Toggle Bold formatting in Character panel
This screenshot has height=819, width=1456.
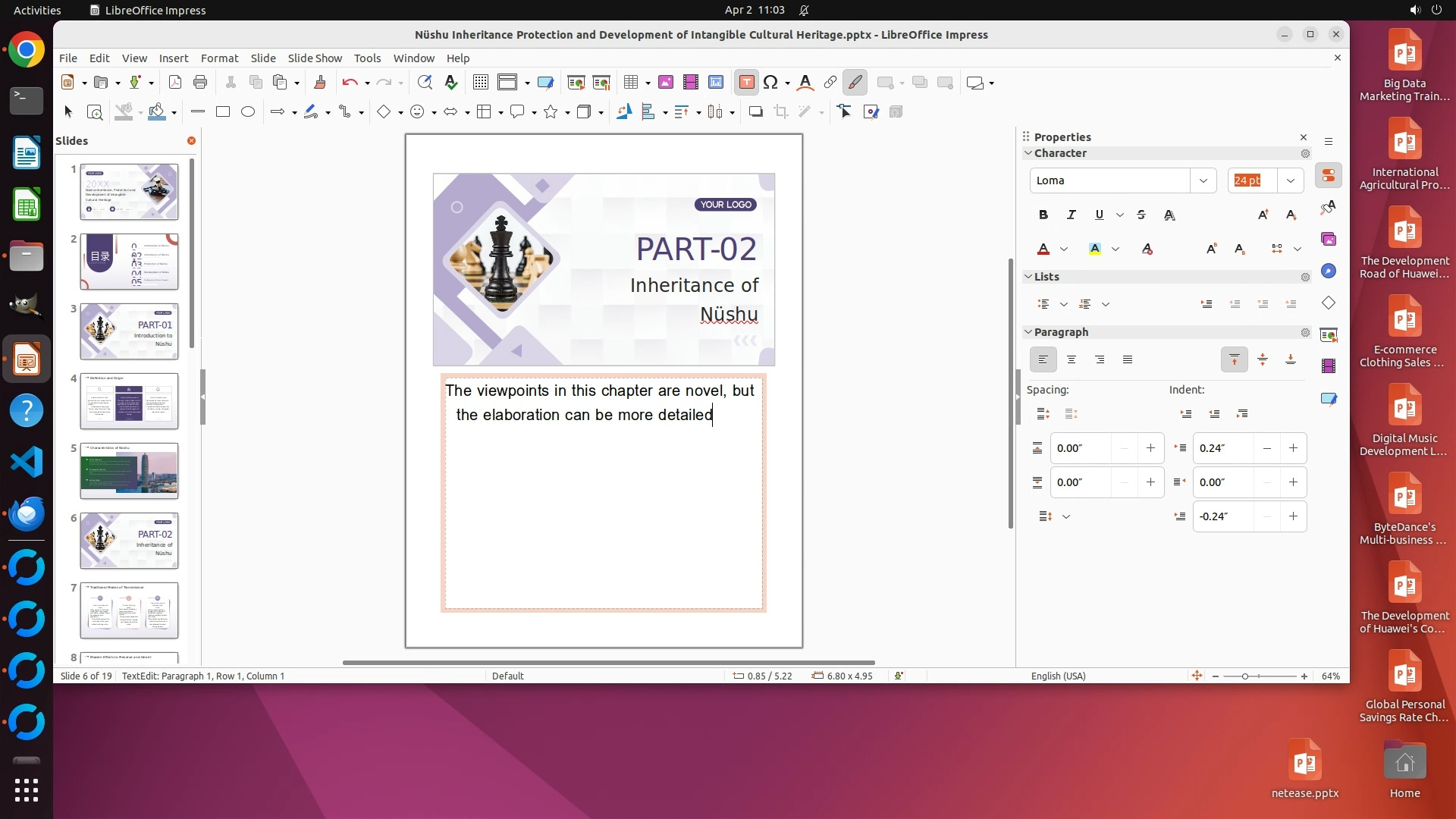click(x=1043, y=215)
